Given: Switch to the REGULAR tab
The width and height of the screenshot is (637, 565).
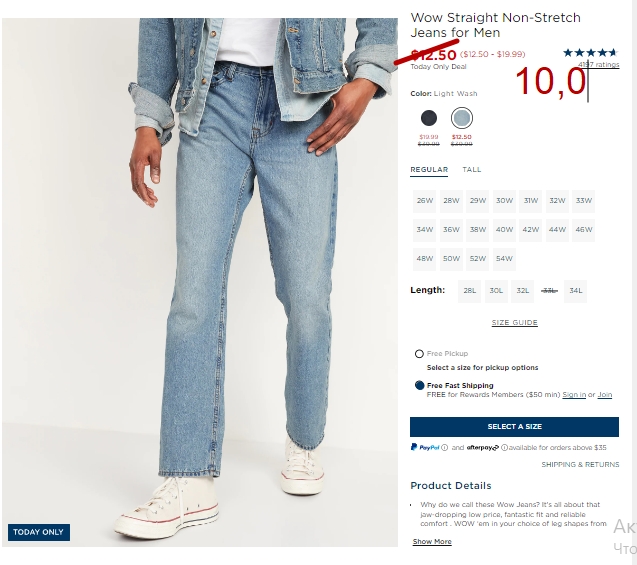Looking at the screenshot, I should click(429, 170).
